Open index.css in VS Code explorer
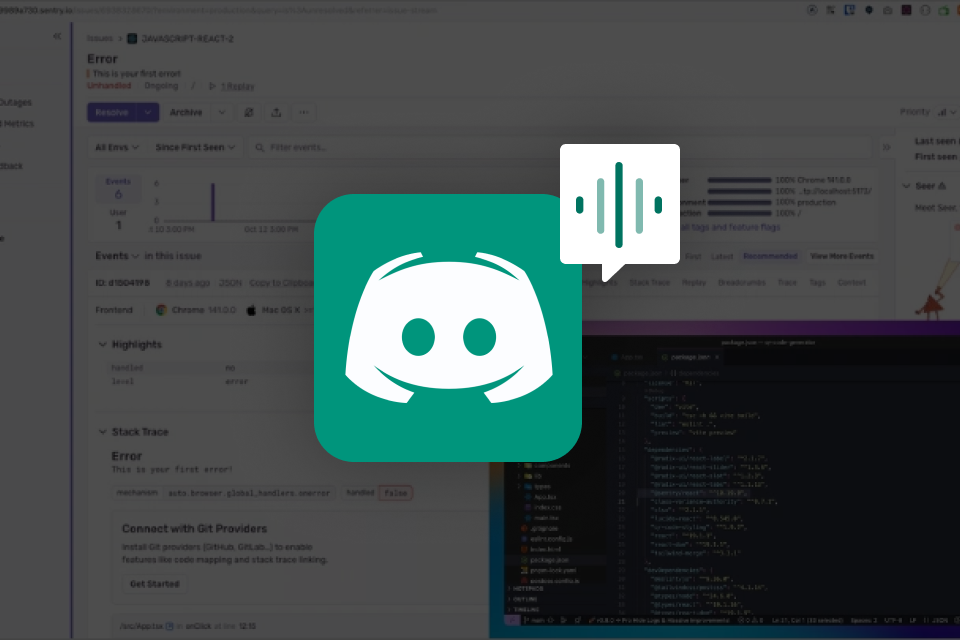The image size is (960, 640). tap(542, 507)
